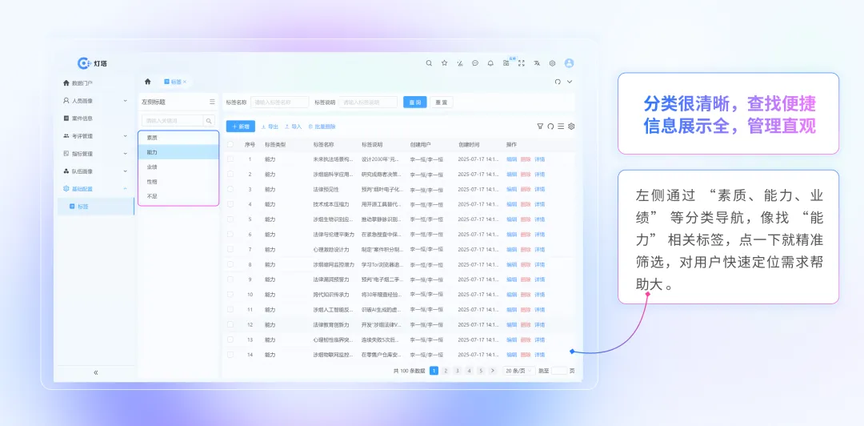Expand the 考评管理 sidebar menu
The image size is (864, 426).
point(95,136)
